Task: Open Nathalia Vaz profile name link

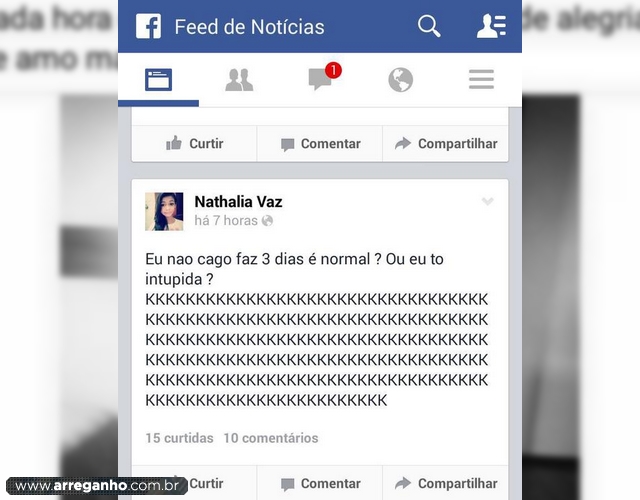Action: pyautogui.click(x=238, y=202)
